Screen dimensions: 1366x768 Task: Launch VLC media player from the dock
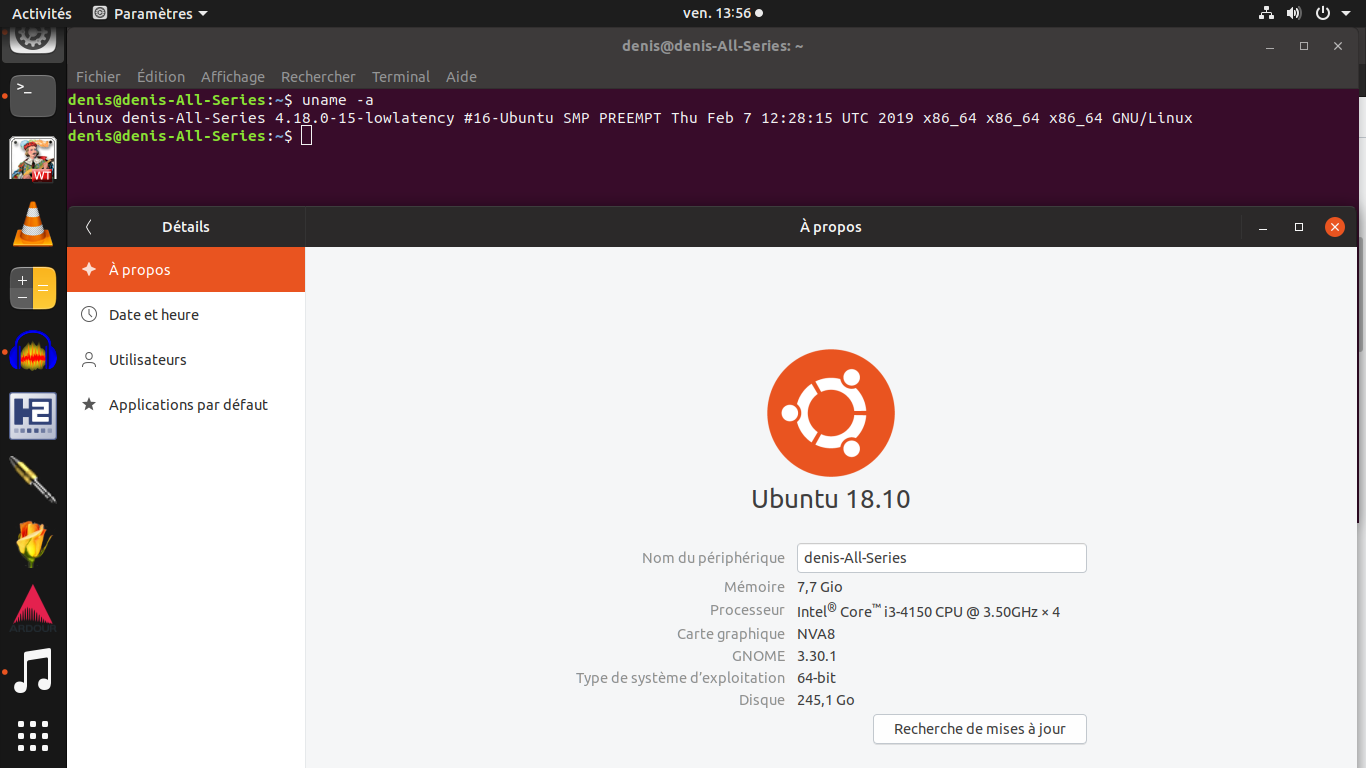coord(33,223)
